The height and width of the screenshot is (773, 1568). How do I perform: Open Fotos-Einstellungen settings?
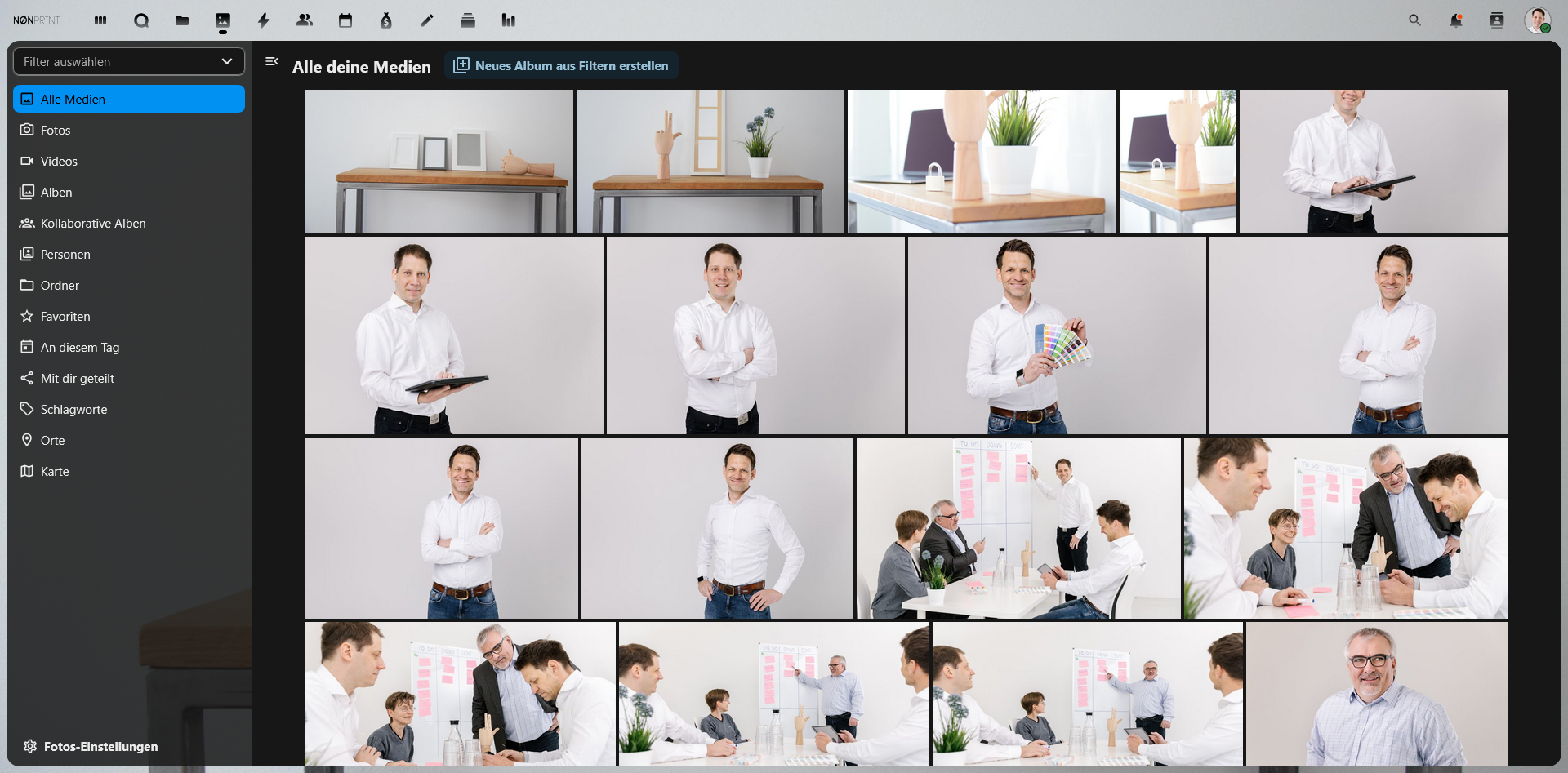pos(91,746)
